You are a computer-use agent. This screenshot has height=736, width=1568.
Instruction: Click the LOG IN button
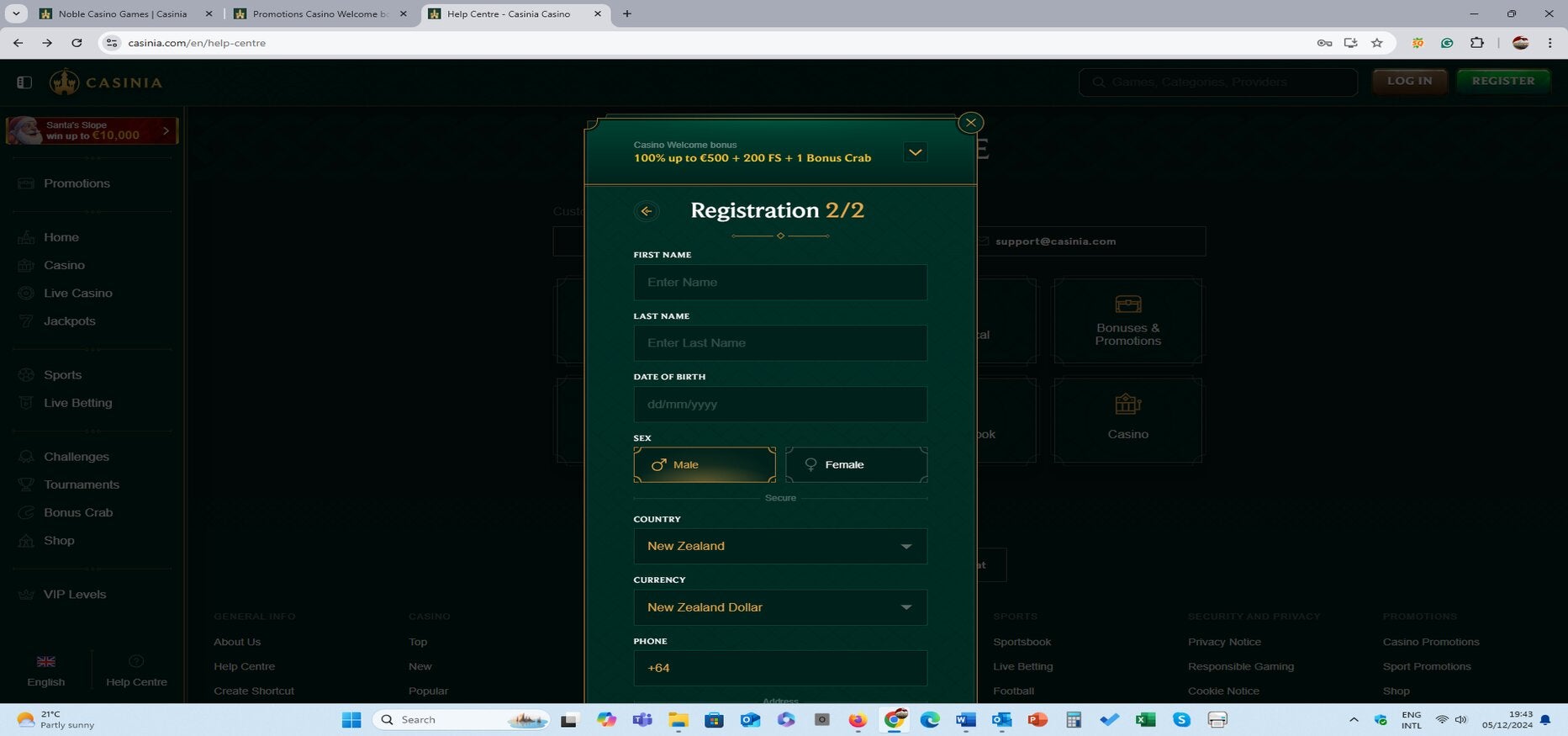pos(1409,81)
